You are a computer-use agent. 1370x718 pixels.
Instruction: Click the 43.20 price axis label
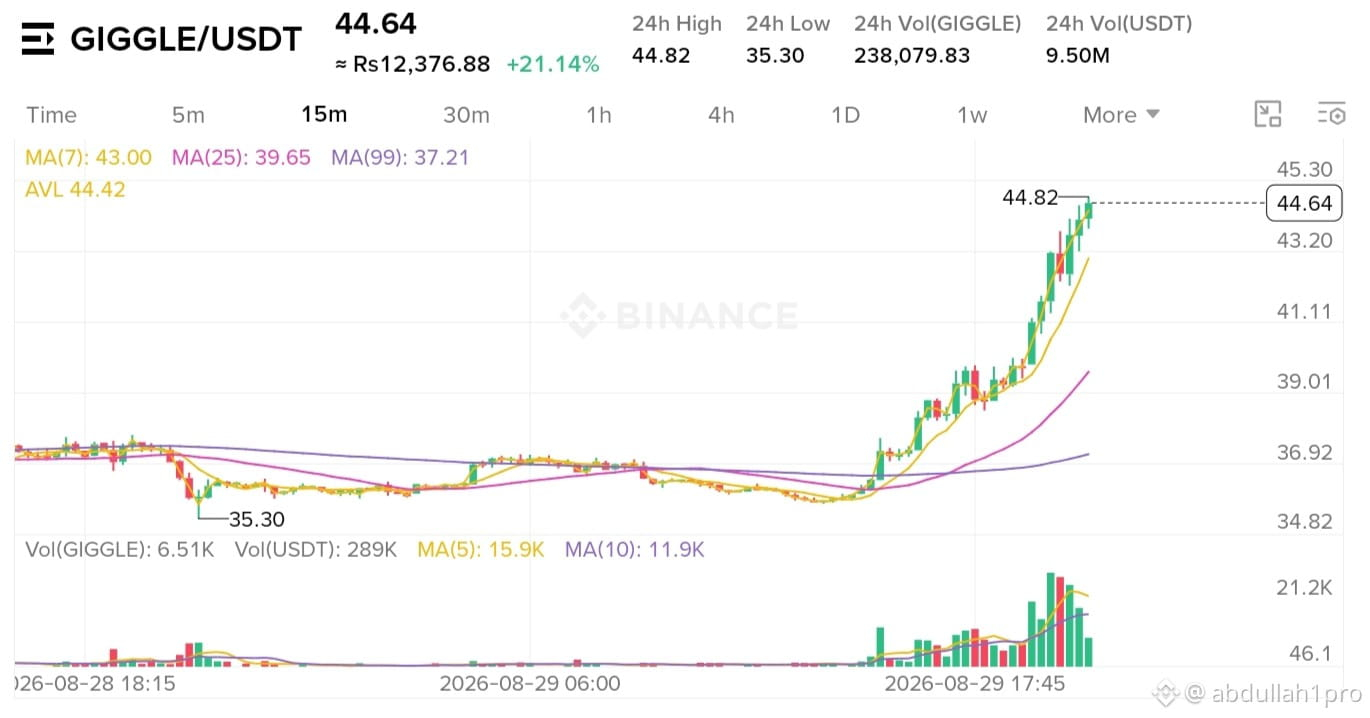tap(1305, 240)
